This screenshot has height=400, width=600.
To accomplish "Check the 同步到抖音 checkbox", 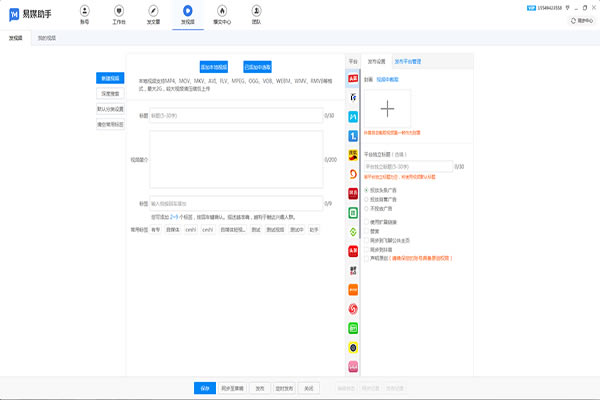I will click(x=366, y=250).
